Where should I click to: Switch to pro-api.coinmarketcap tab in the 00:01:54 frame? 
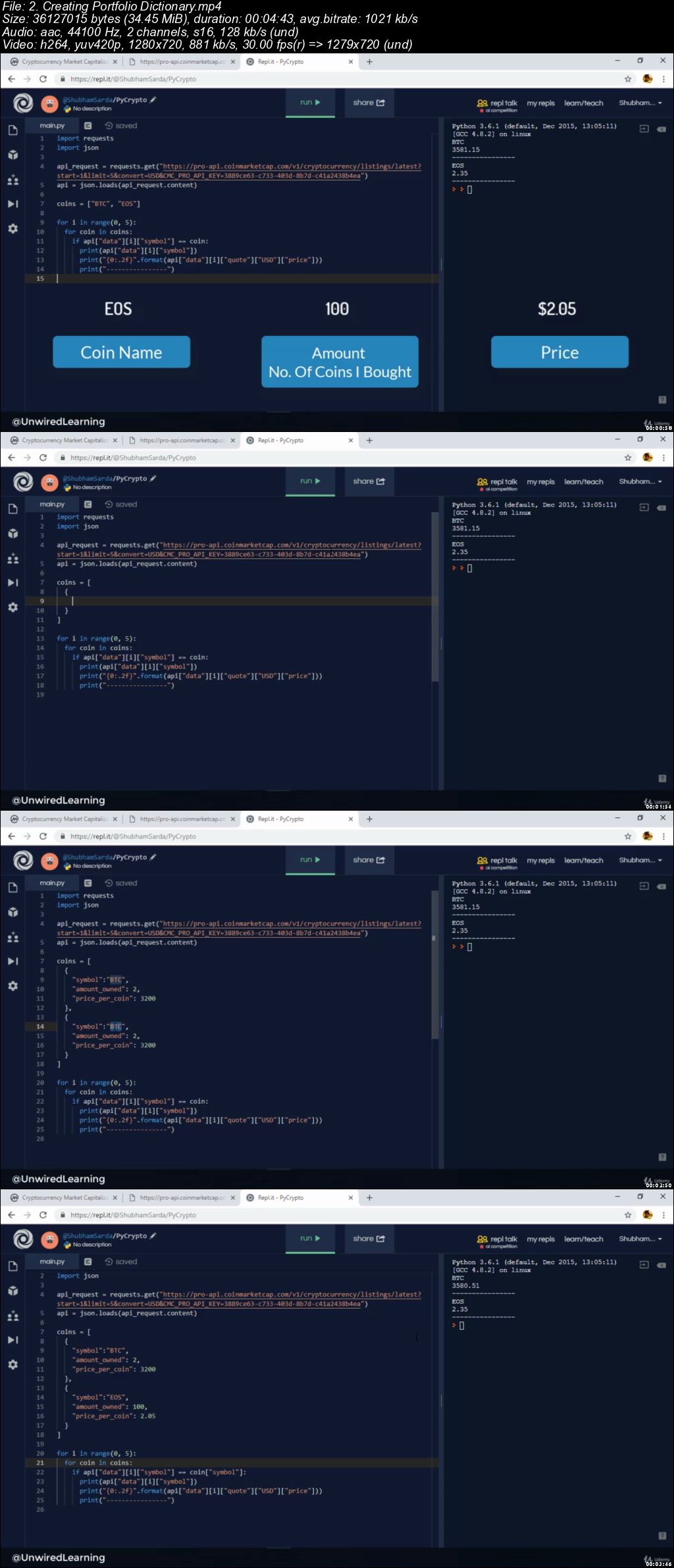click(x=181, y=441)
